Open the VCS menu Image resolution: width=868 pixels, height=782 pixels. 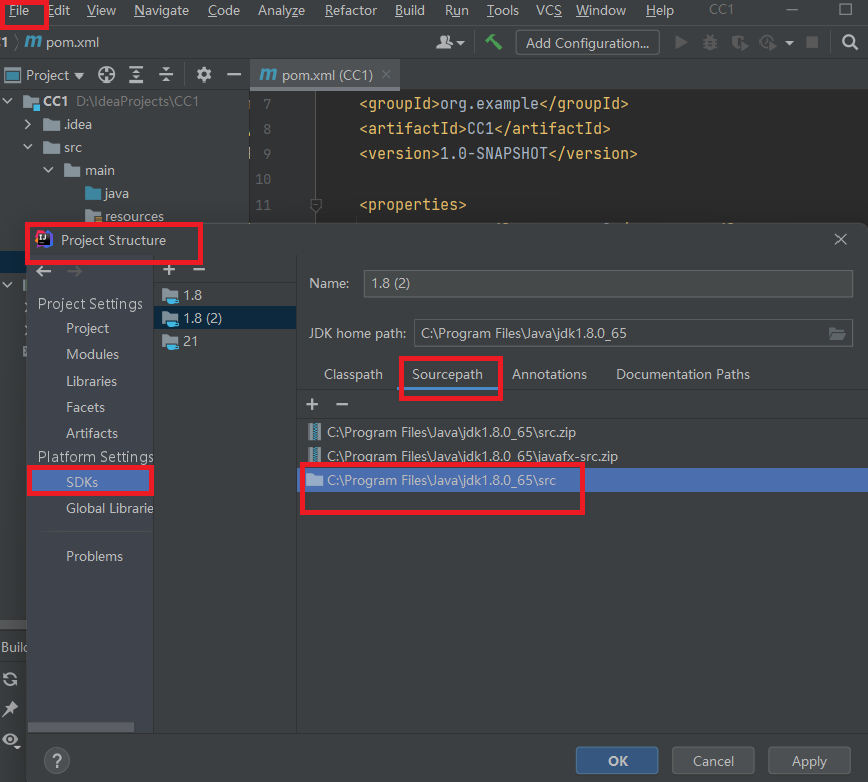point(548,11)
